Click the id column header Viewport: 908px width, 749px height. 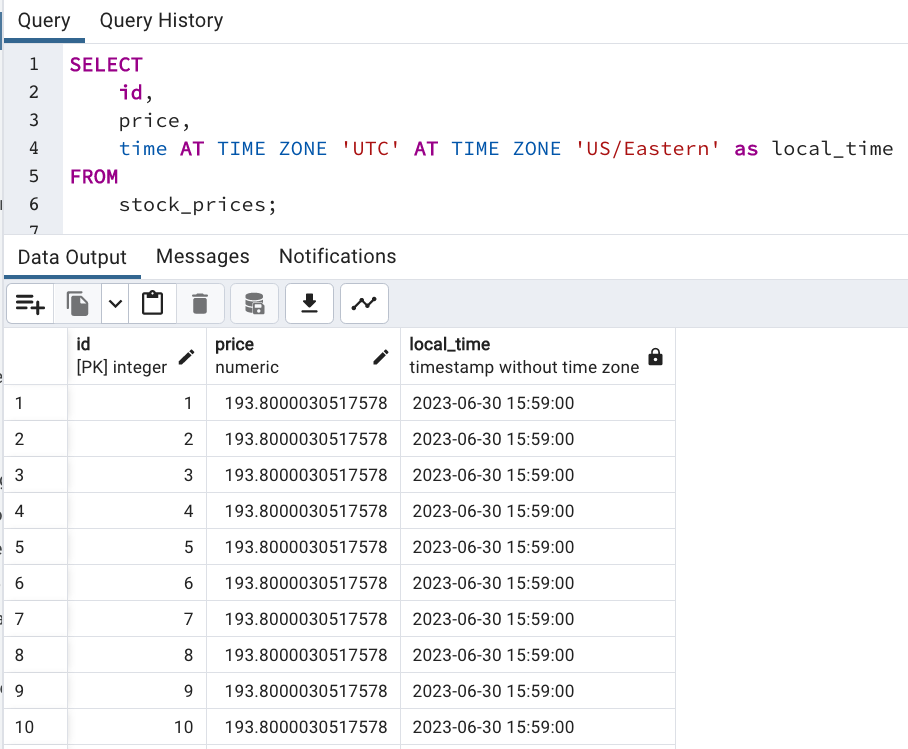click(x=137, y=356)
